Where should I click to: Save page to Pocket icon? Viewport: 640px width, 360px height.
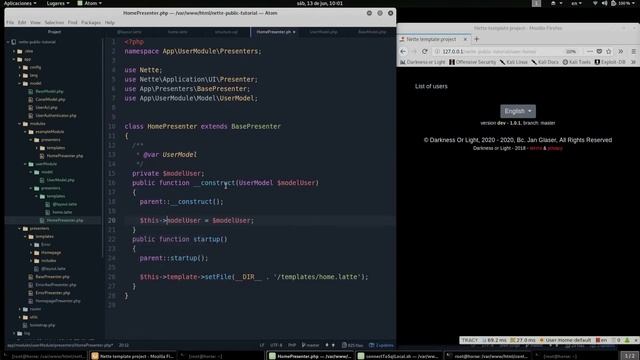(x=599, y=51)
